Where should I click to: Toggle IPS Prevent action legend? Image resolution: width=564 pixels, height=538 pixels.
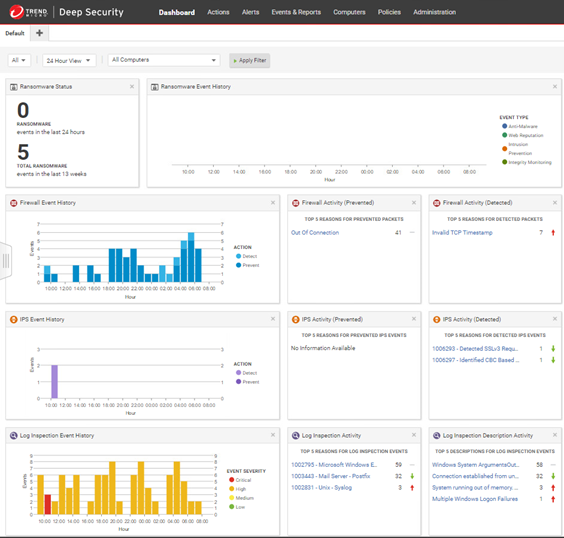[x=238, y=382]
